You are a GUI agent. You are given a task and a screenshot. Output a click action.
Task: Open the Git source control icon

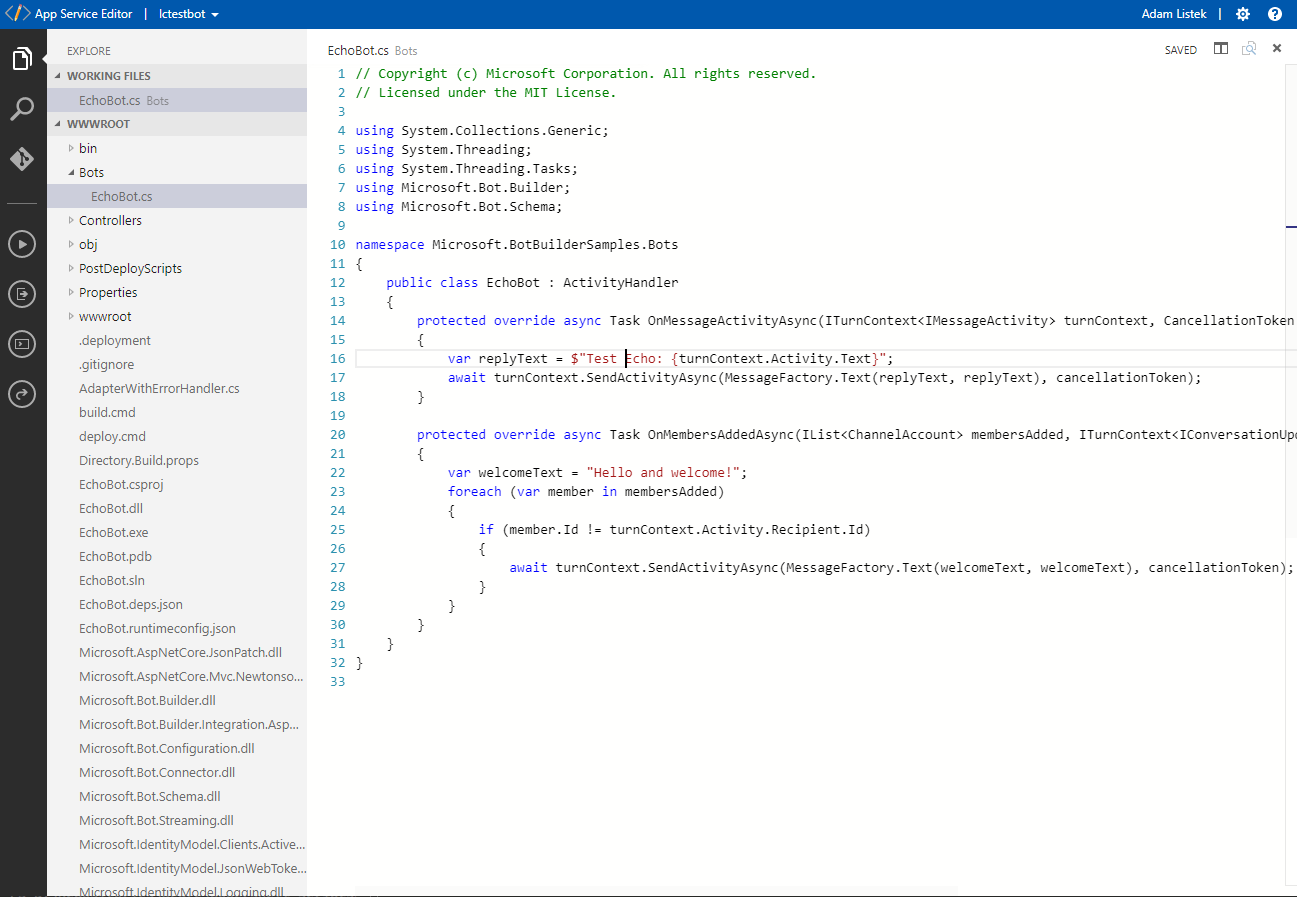pyautogui.click(x=22, y=159)
